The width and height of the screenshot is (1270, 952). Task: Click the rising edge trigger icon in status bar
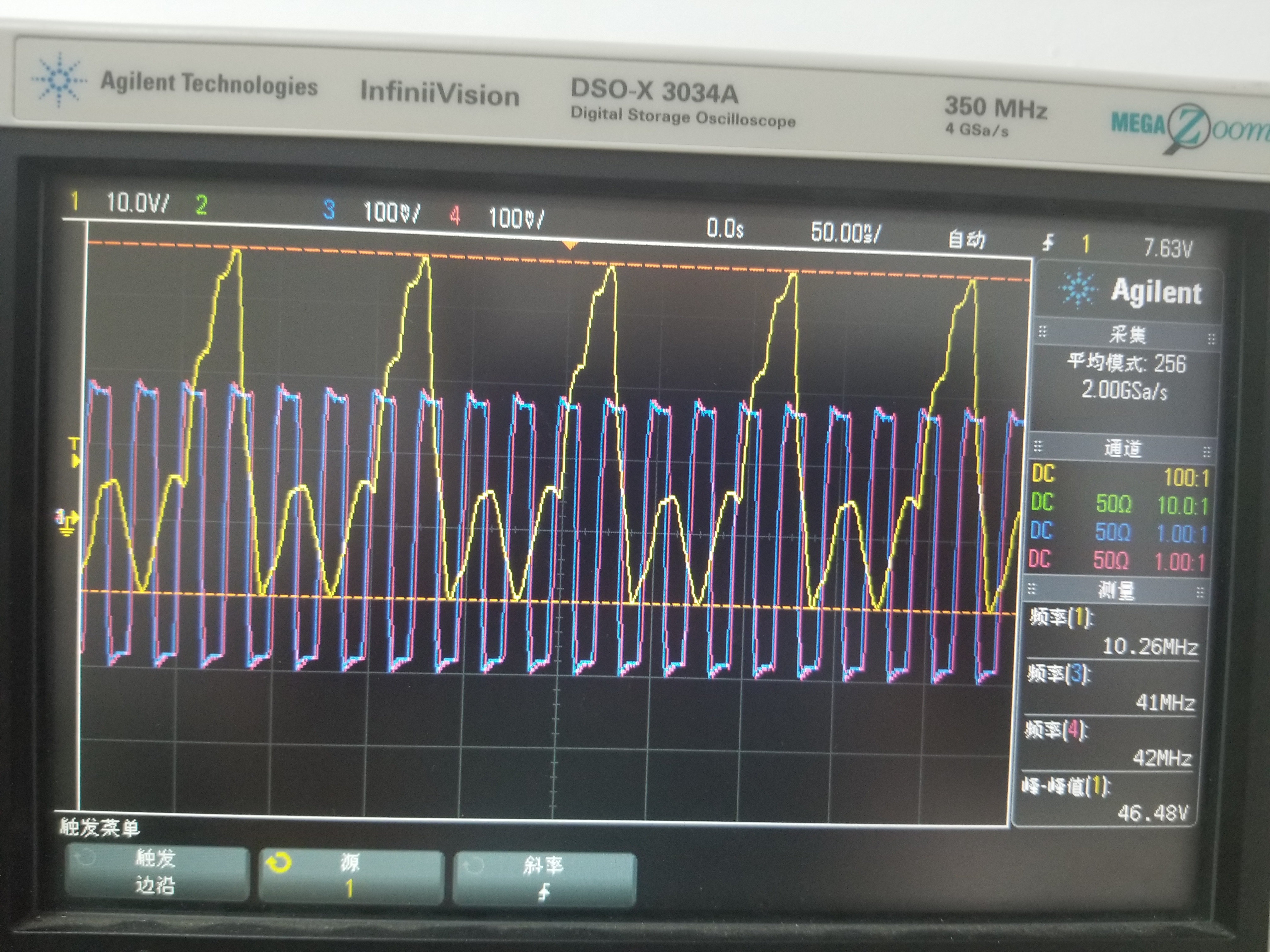[1048, 243]
